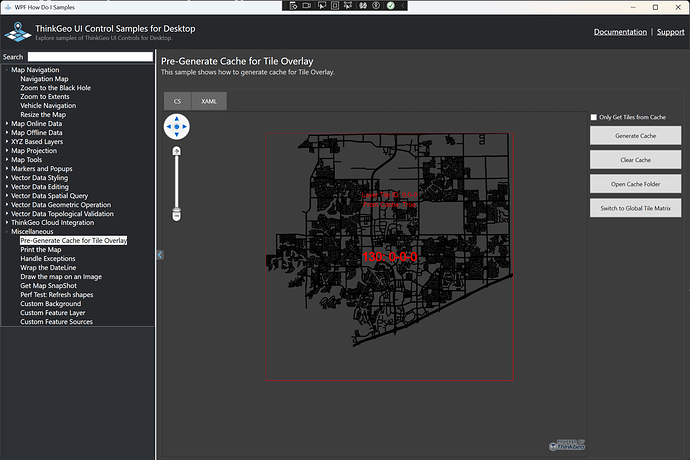Click the app icon in the title bar
This screenshot has width=690, height=460.
click(x=8, y=7)
